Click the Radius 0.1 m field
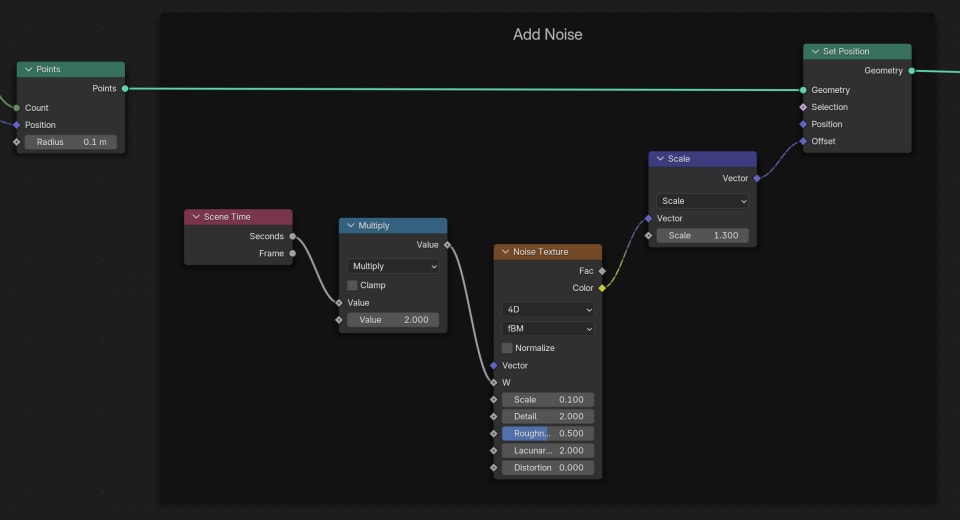The image size is (960, 520). point(71,142)
